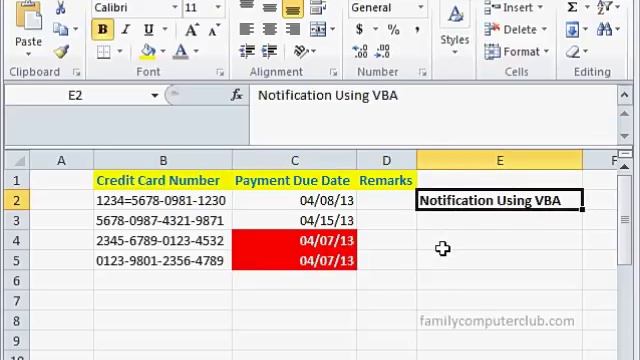Apply Percent style format
The width and height of the screenshot is (640, 360).
[393, 29]
